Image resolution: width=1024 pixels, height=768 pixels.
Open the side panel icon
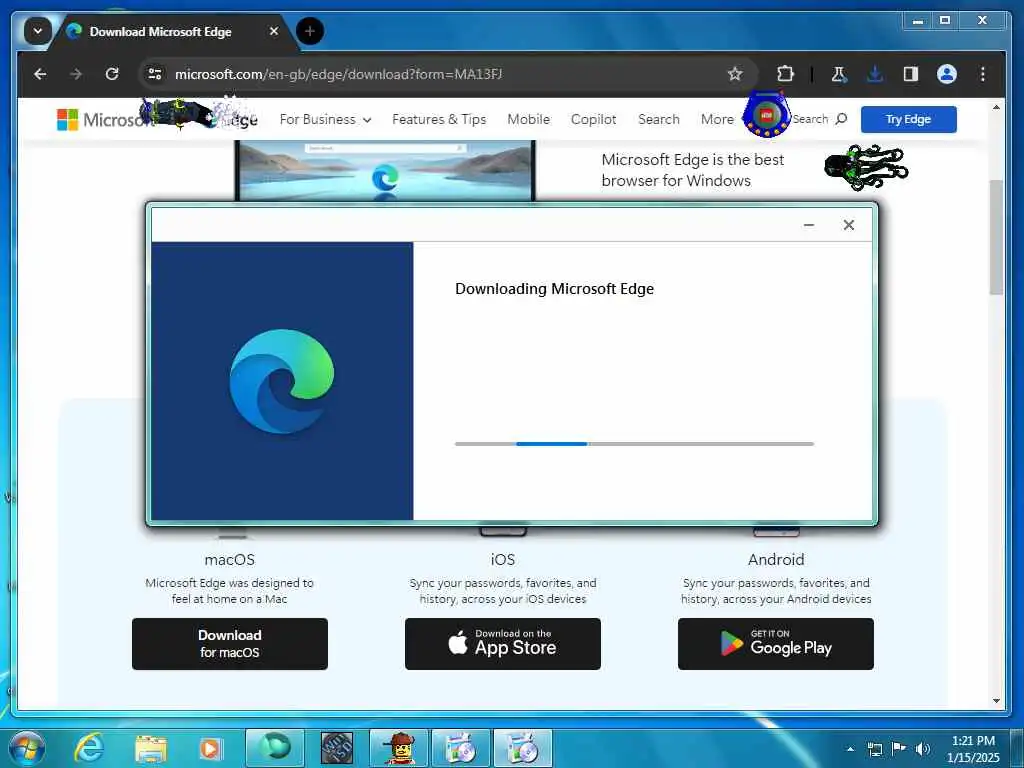coord(910,74)
